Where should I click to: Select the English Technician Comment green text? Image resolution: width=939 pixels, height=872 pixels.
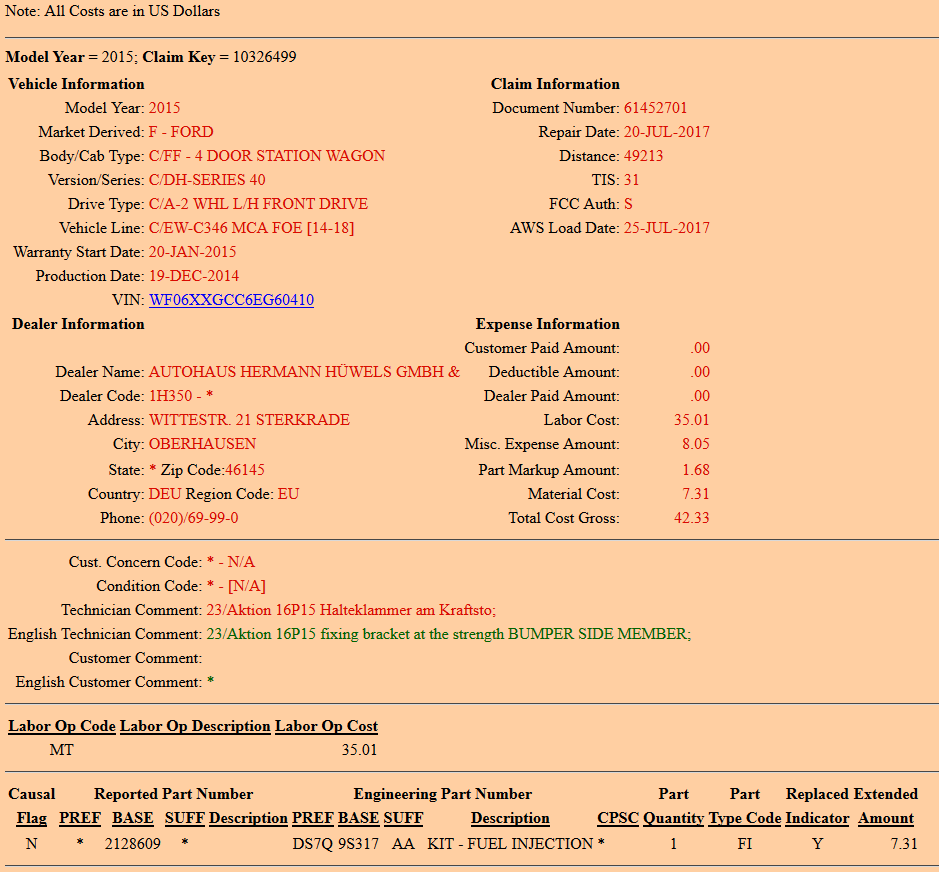pos(448,634)
